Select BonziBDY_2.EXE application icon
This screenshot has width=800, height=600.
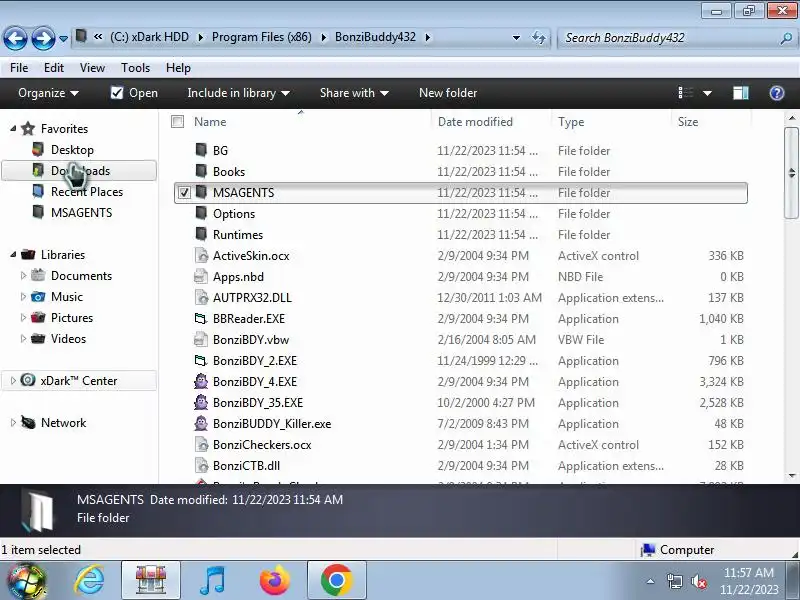pos(201,361)
